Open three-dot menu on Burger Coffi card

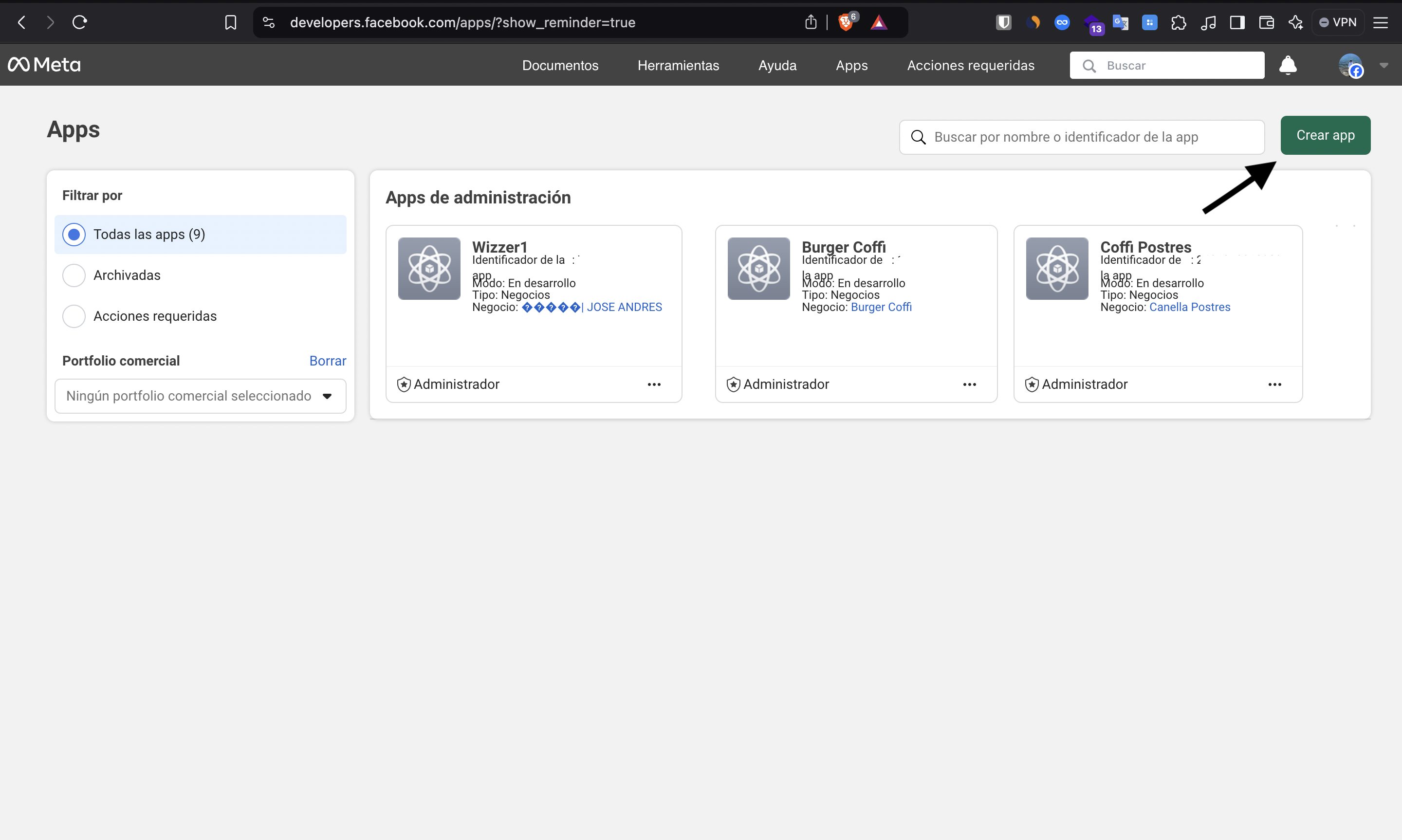[x=969, y=384]
